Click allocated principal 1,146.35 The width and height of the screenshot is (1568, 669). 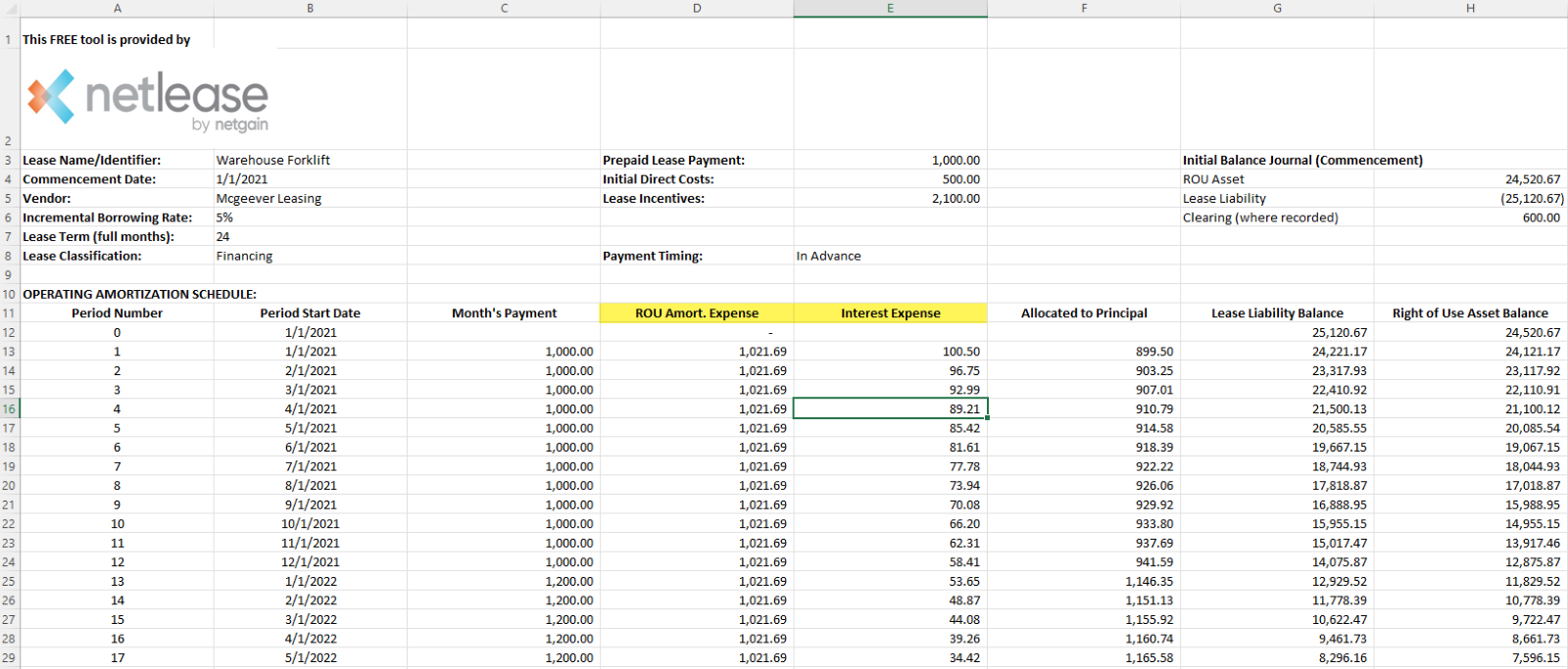(1084, 581)
